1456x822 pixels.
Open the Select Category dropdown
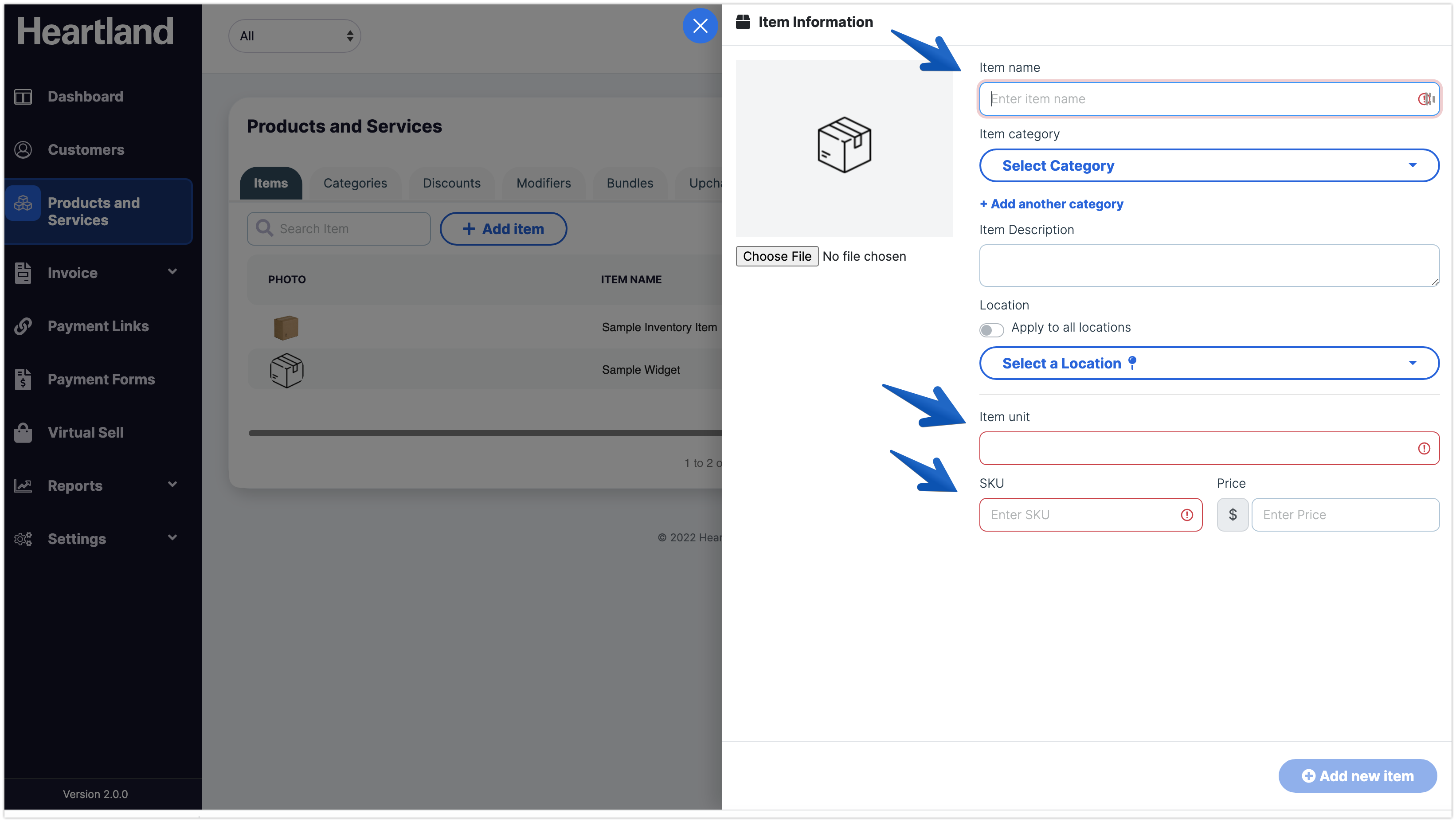tap(1209, 166)
